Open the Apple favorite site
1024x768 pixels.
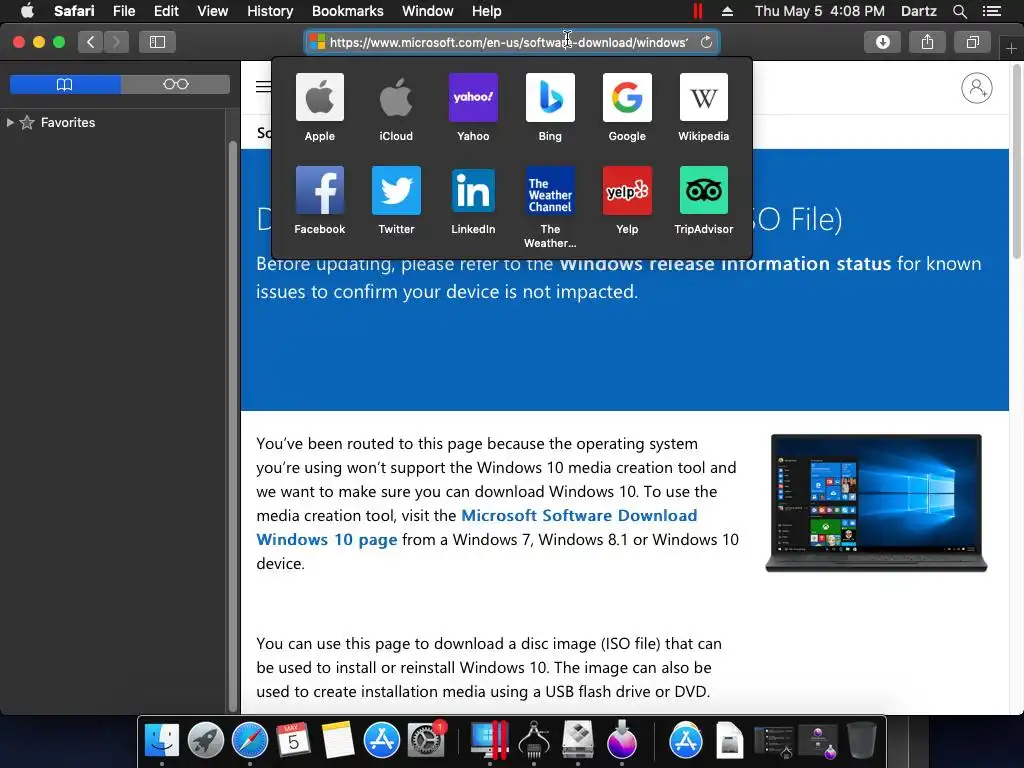pyautogui.click(x=319, y=108)
